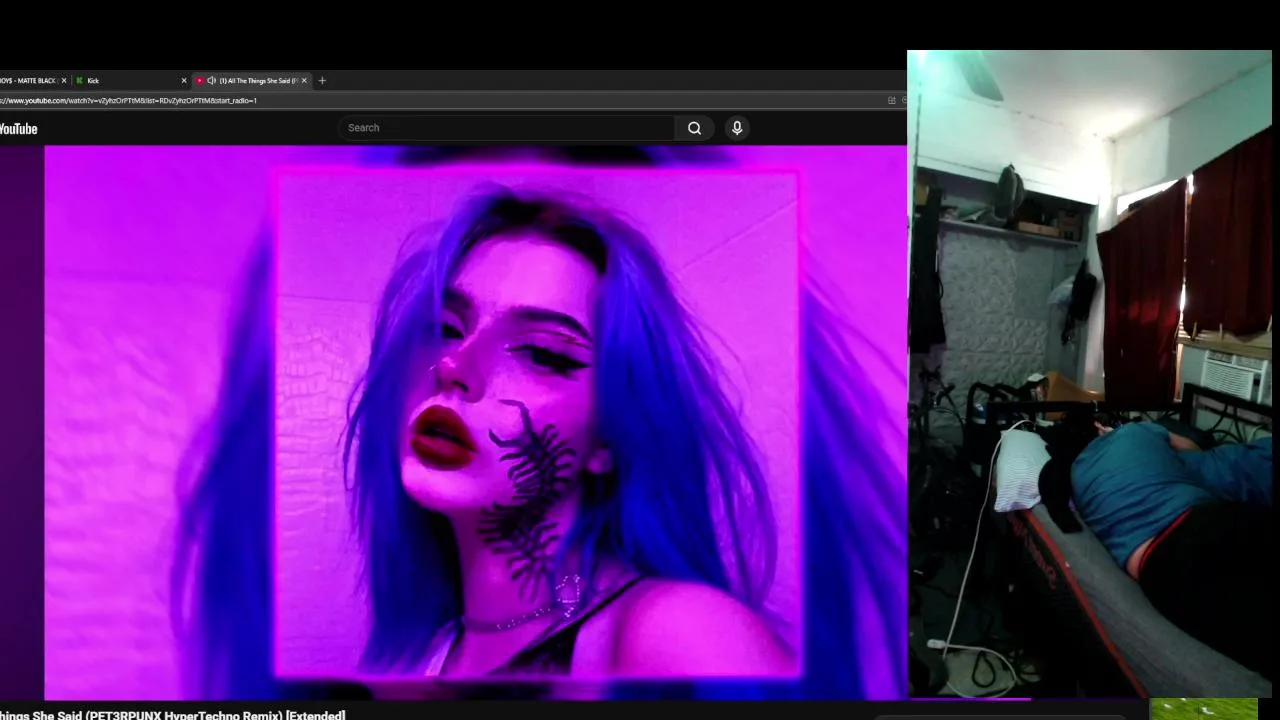
Task: Open a new browser tab
Action: 322,80
